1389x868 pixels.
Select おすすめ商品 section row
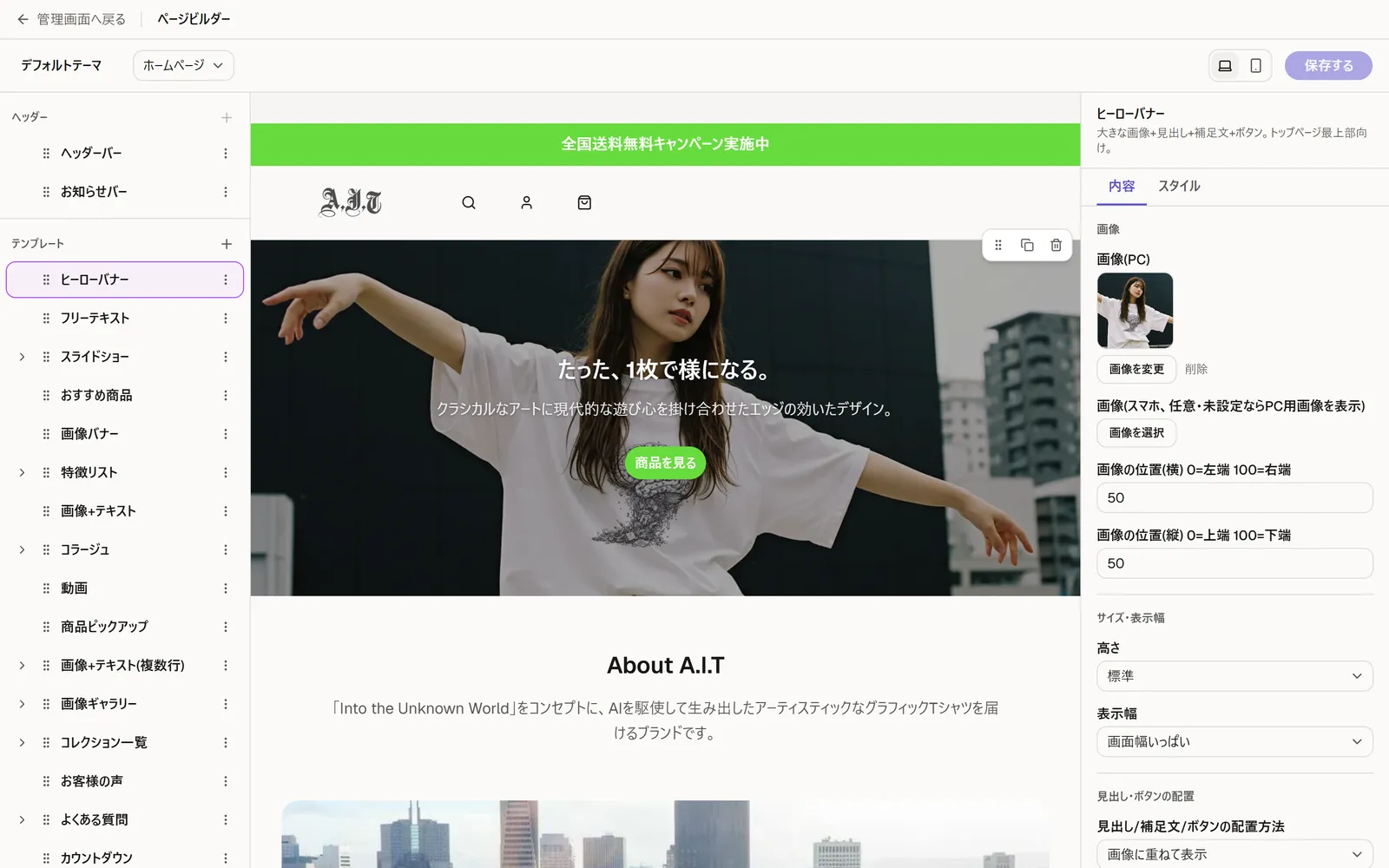(x=125, y=396)
